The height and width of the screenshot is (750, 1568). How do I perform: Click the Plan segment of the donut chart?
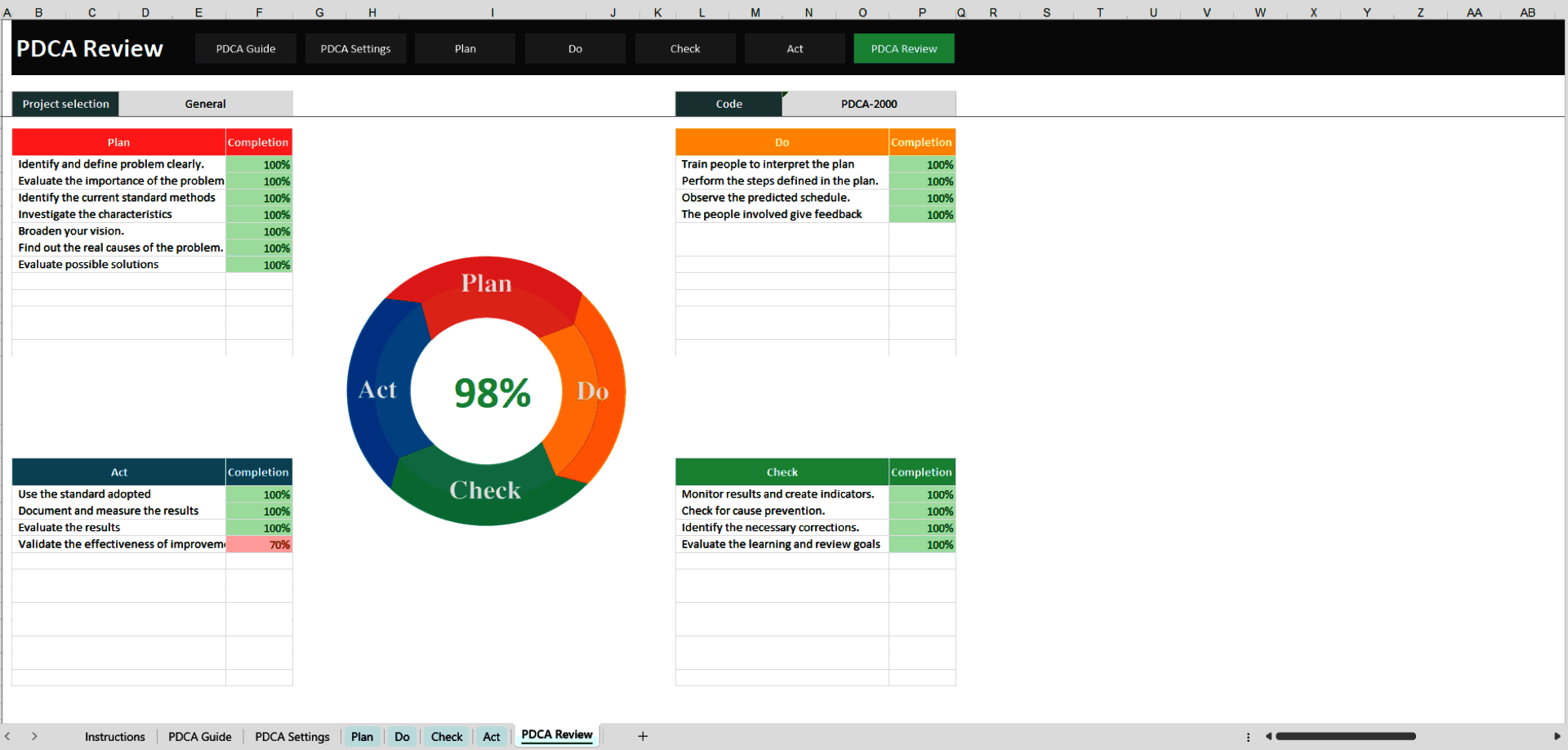(x=487, y=283)
